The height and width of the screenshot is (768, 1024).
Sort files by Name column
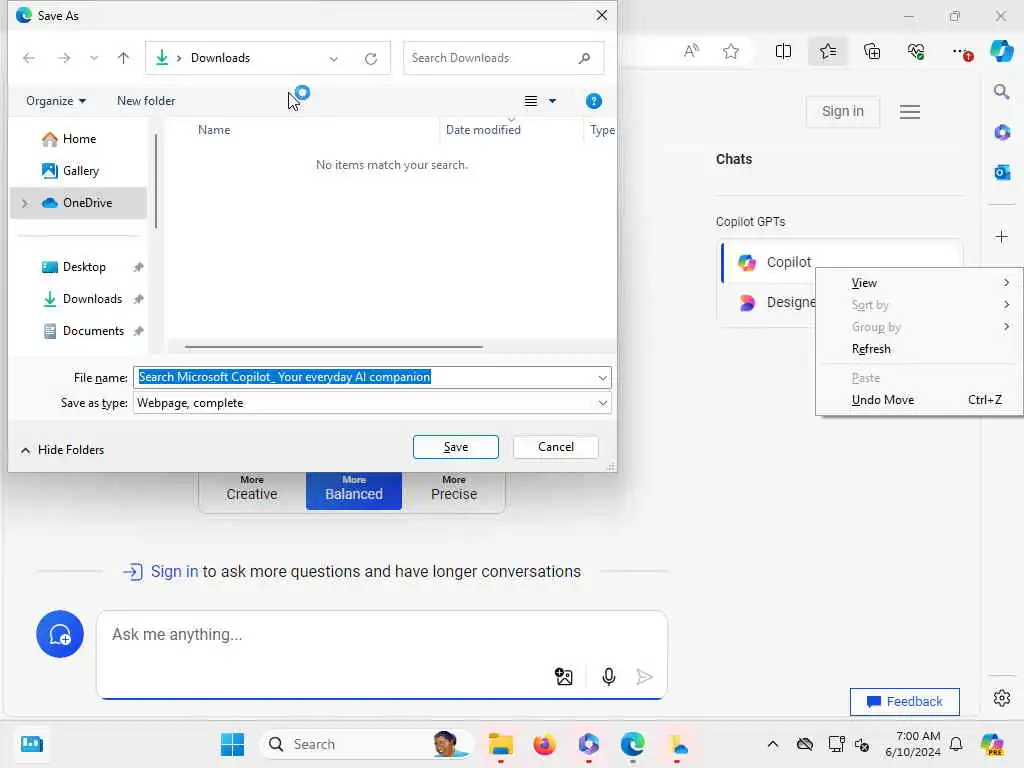[214, 129]
